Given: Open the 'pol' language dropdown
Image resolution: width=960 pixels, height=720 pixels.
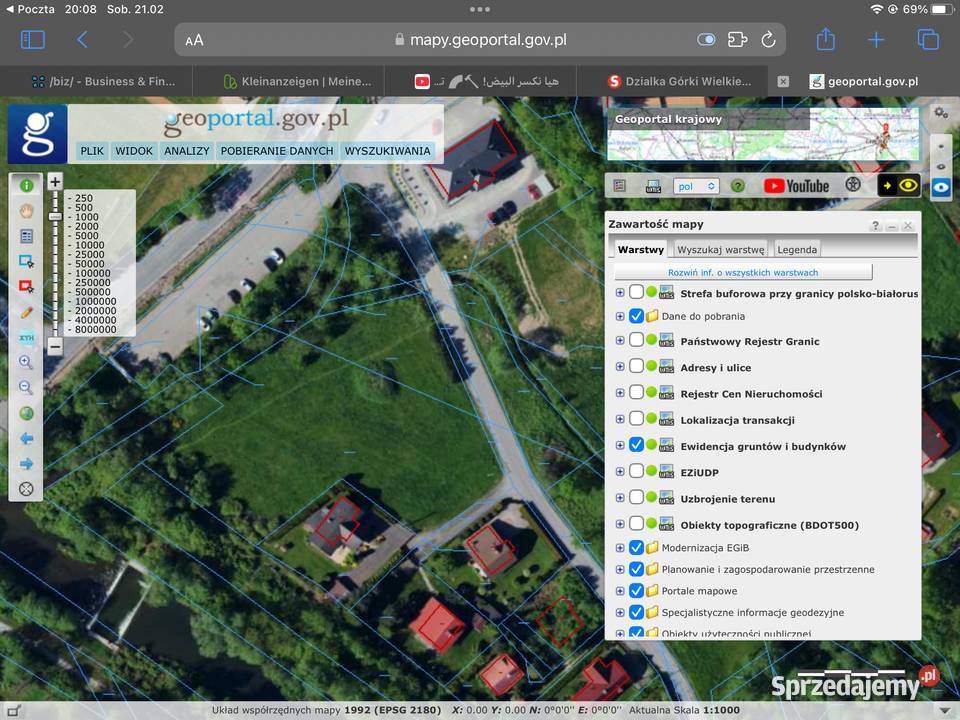Looking at the screenshot, I should pos(696,186).
